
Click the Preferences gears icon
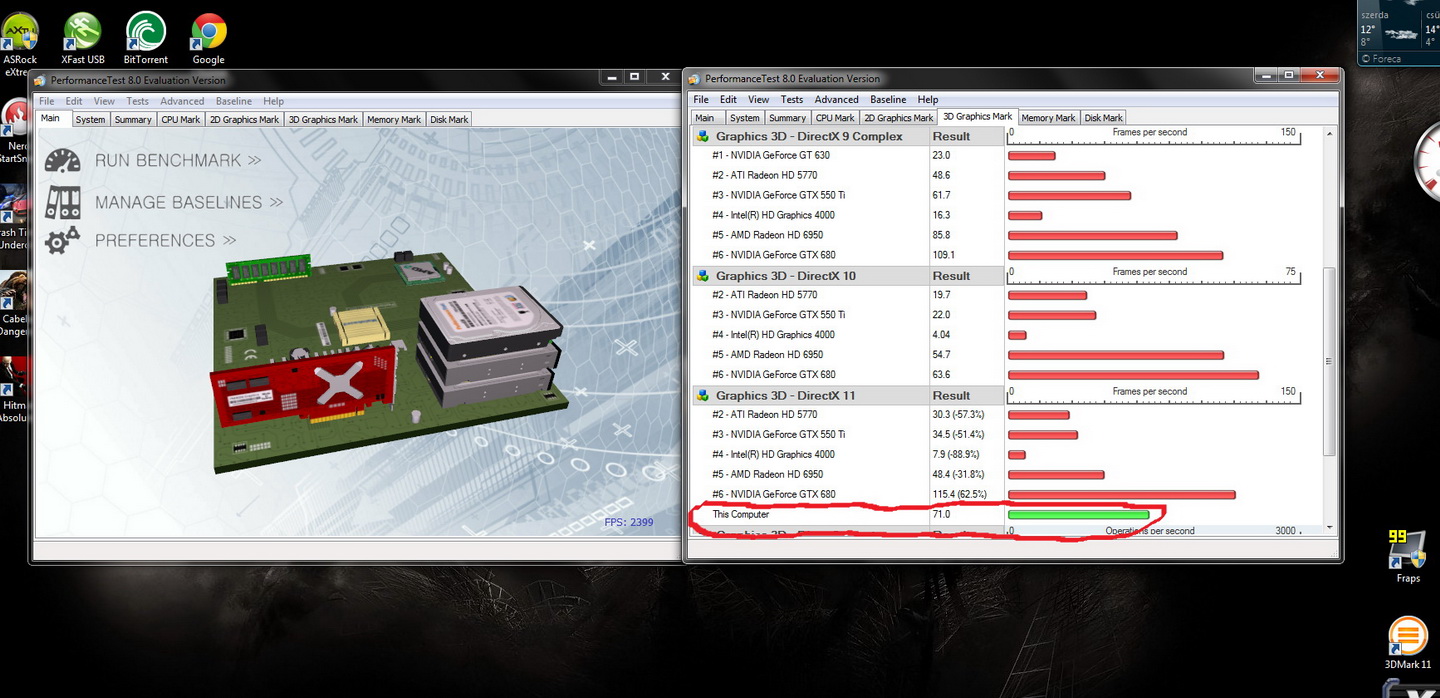point(62,240)
